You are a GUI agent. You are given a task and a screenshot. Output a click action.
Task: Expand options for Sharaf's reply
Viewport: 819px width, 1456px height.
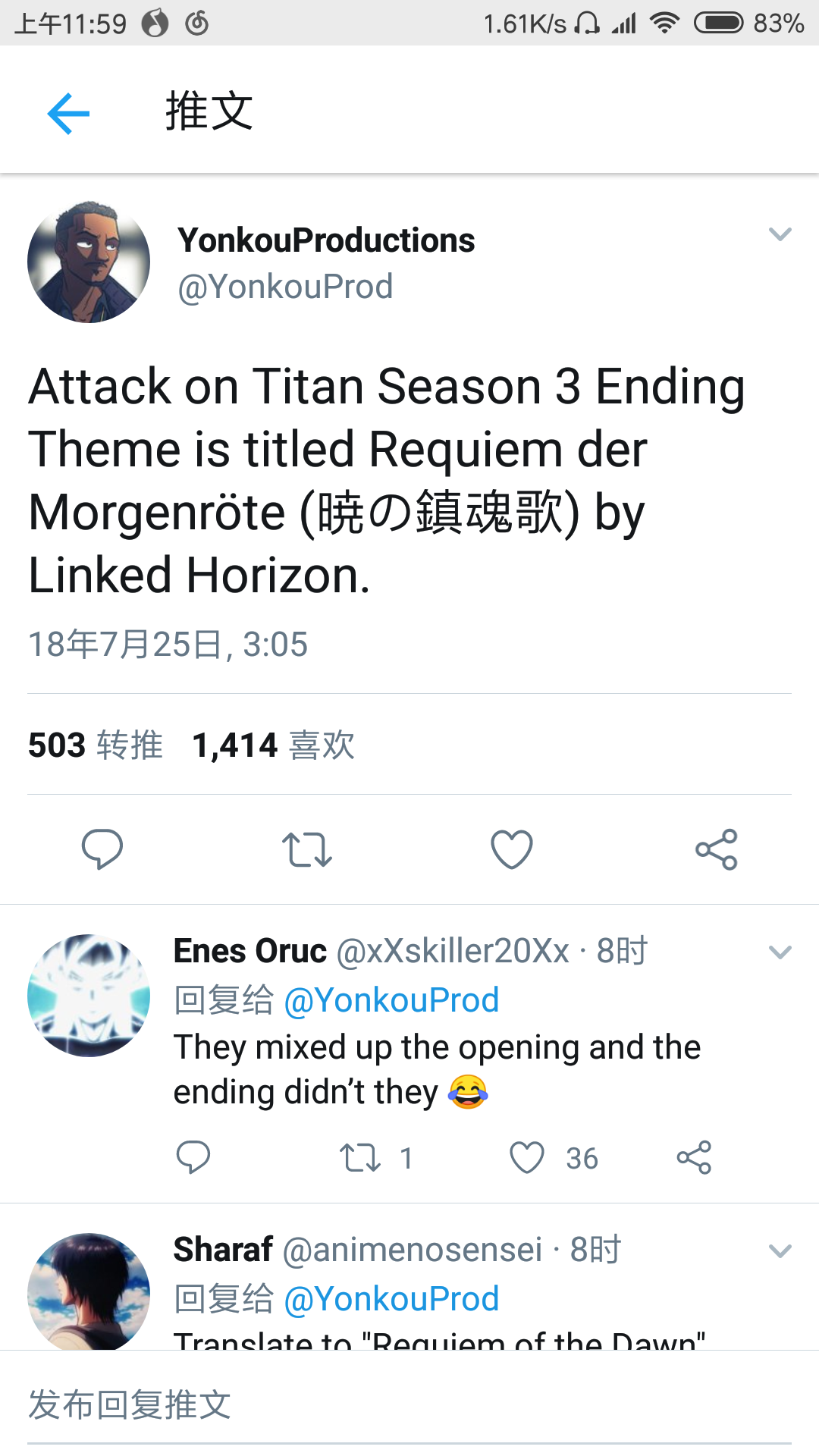(780, 1251)
